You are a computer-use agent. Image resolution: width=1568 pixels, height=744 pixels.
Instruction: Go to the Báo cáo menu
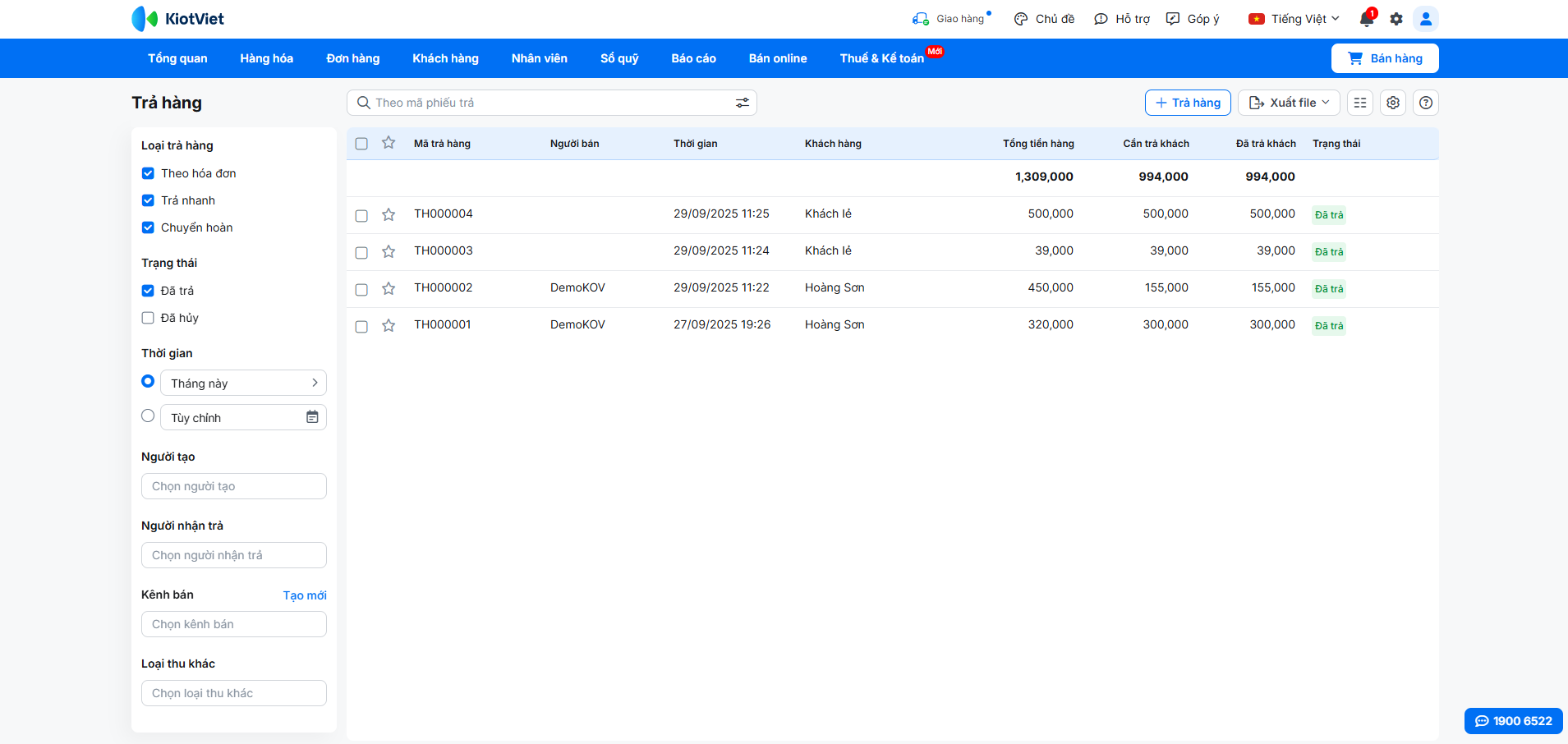tap(693, 58)
